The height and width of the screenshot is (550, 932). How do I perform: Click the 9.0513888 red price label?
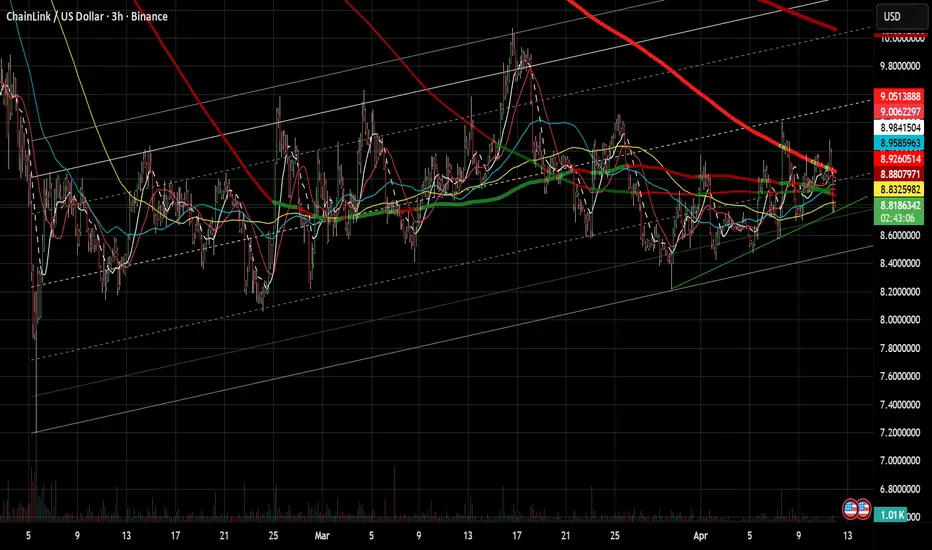899,96
